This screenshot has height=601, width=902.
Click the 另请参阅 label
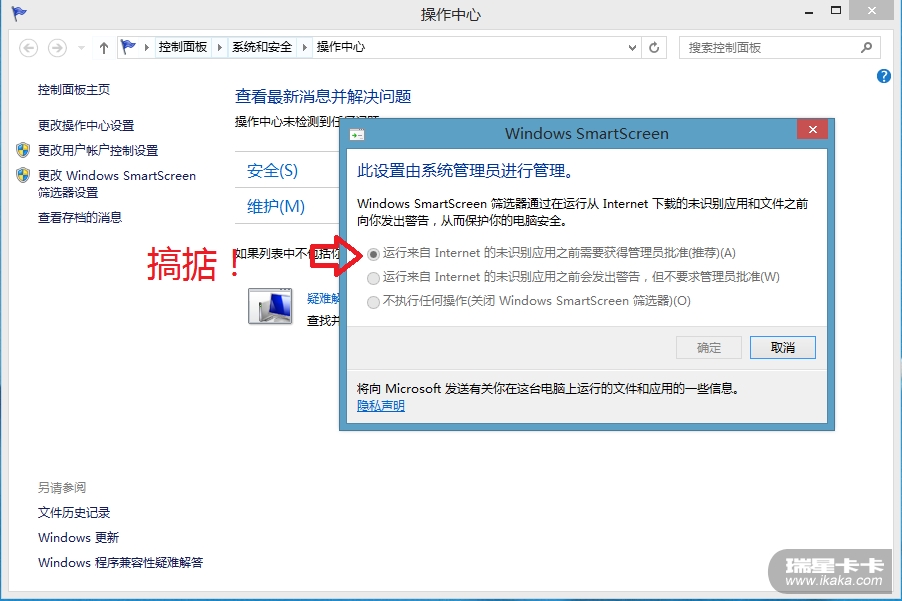point(62,488)
